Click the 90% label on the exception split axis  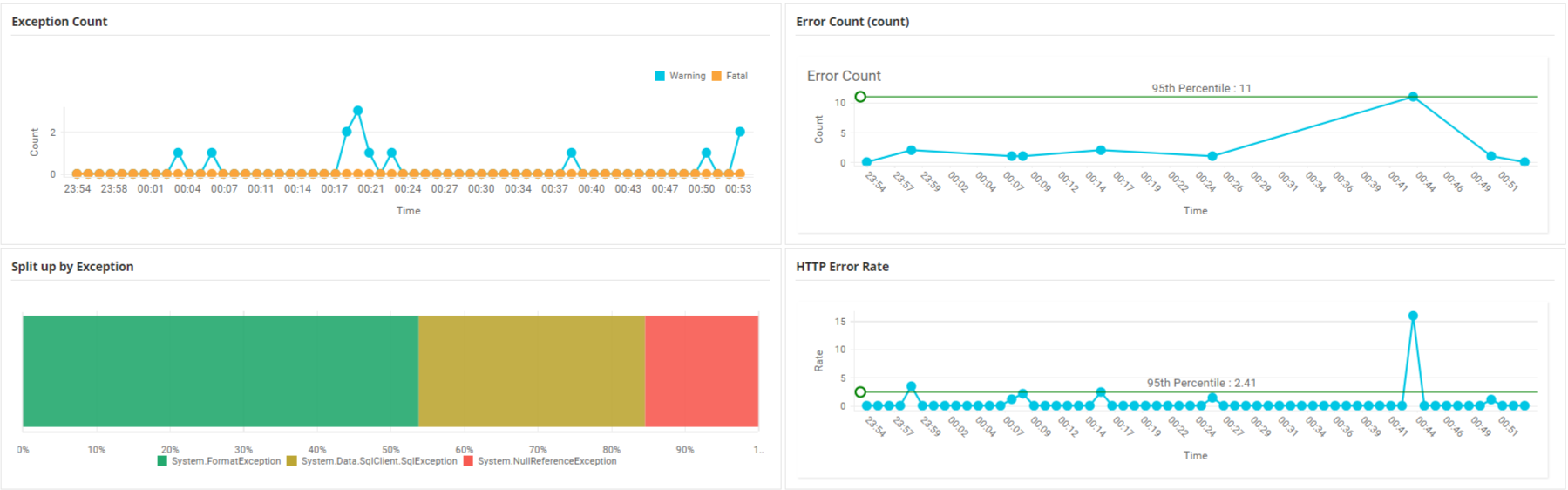[x=685, y=450]
